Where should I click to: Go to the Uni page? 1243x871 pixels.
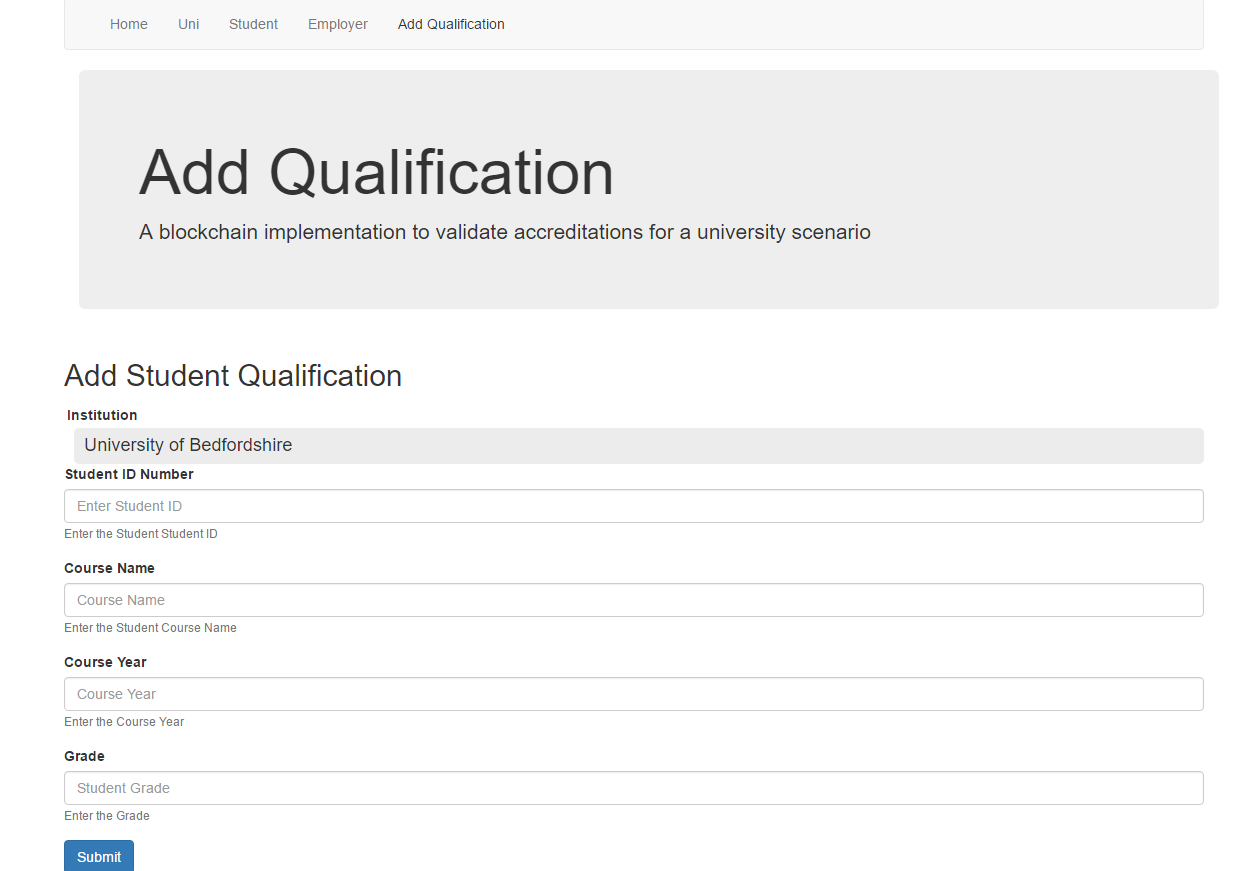(188, 24)
